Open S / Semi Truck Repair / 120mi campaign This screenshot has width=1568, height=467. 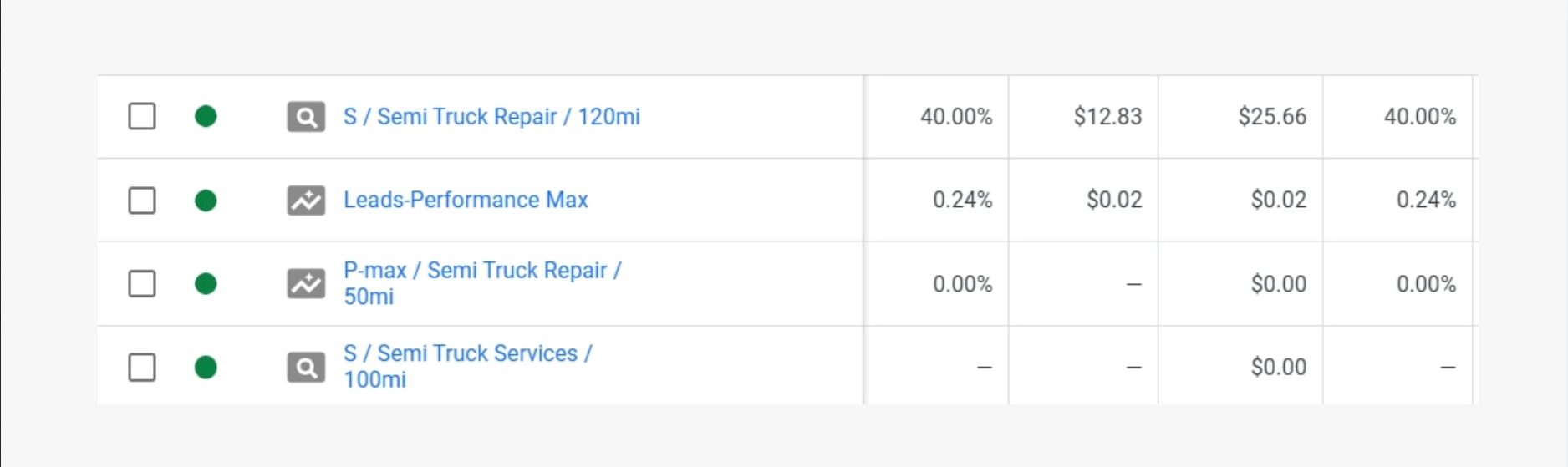click(x=491, y=117)
